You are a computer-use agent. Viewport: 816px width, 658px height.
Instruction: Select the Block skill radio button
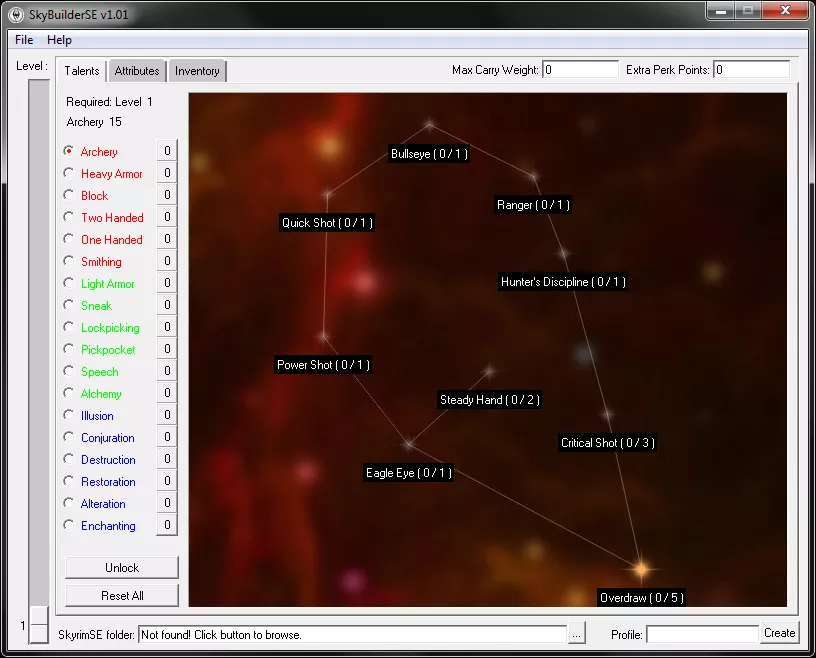pos(69,195)
